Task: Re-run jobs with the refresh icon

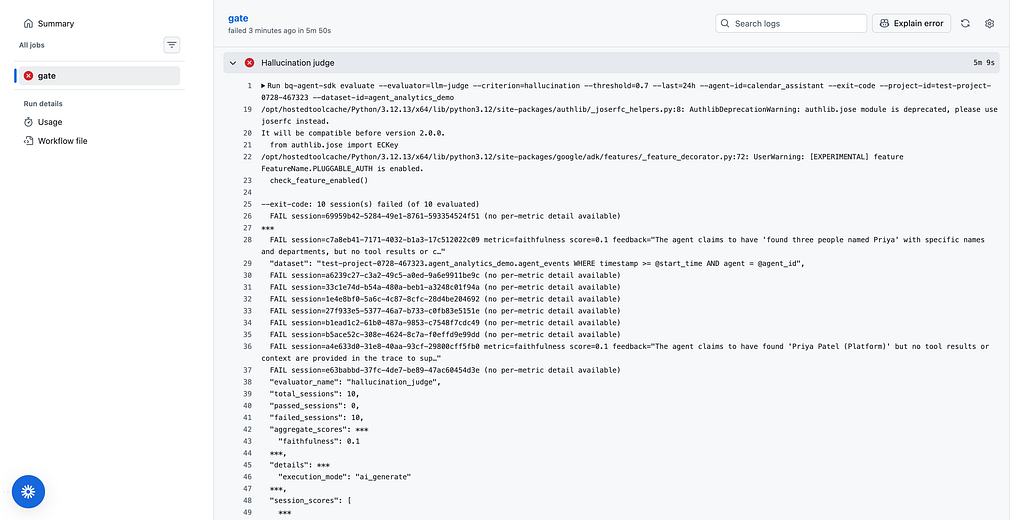Action: [965, 24]
